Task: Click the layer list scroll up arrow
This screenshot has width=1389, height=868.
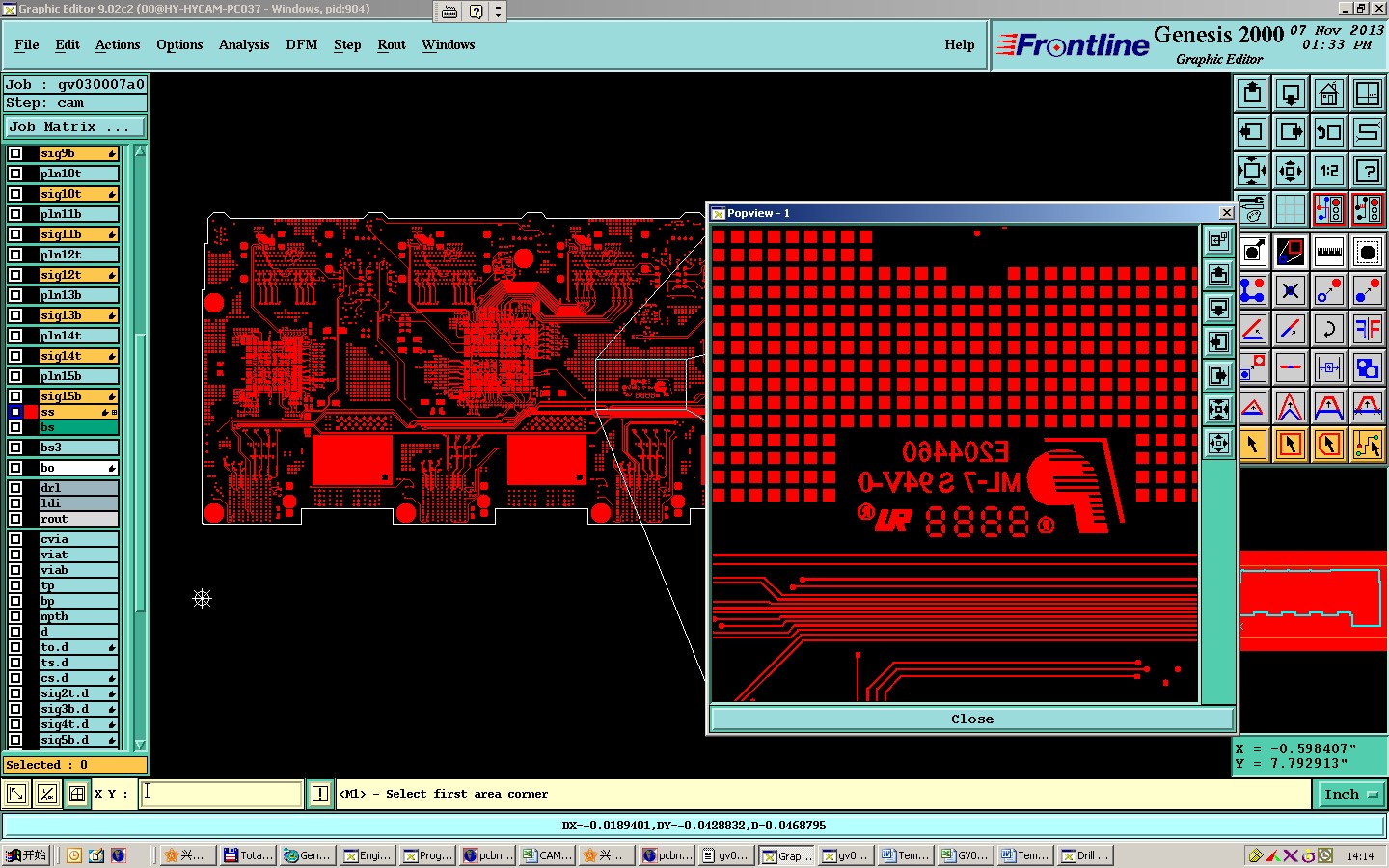Action: click(141, 151)
